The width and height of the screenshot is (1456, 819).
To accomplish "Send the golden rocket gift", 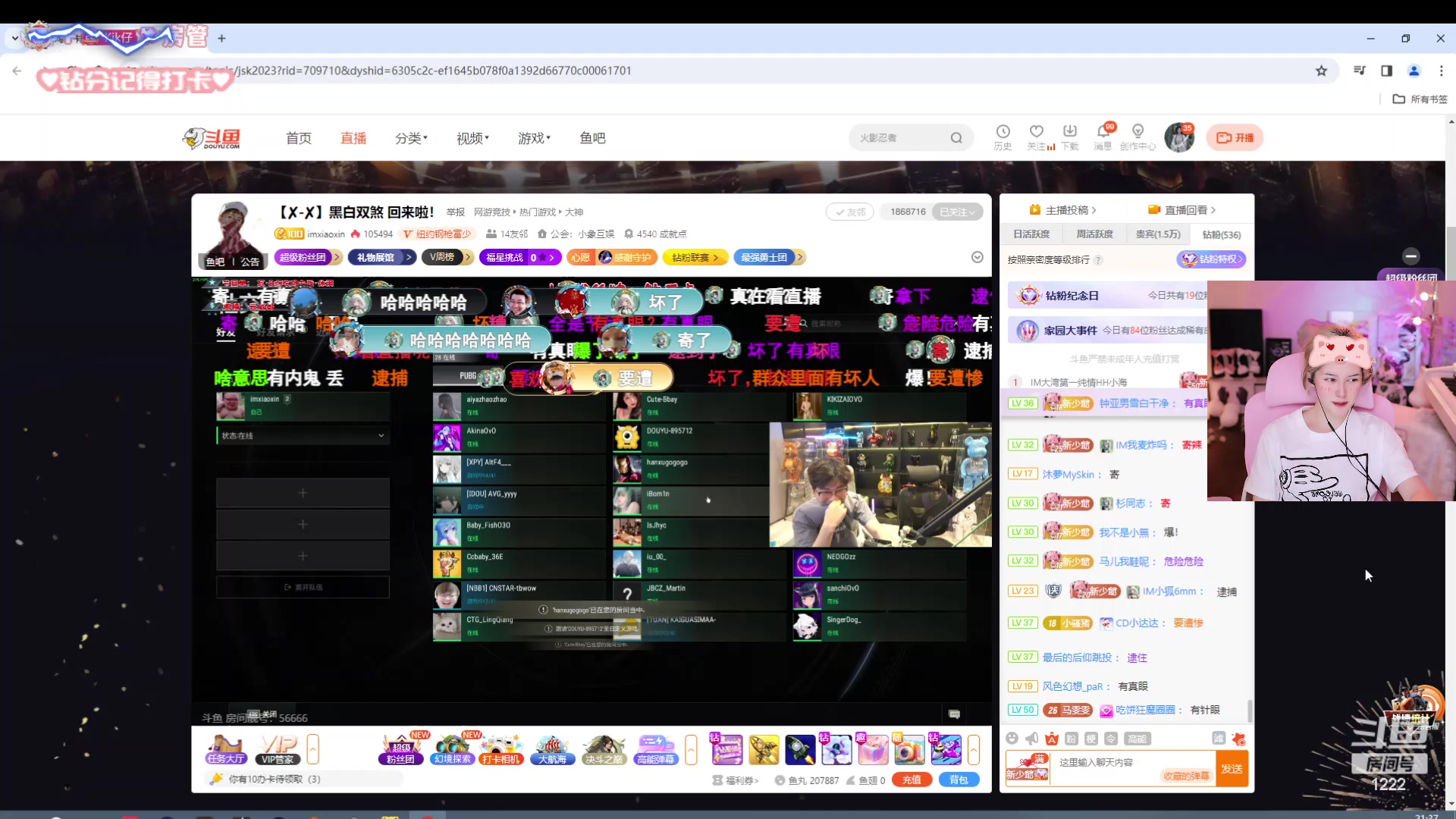I will 764,750.
